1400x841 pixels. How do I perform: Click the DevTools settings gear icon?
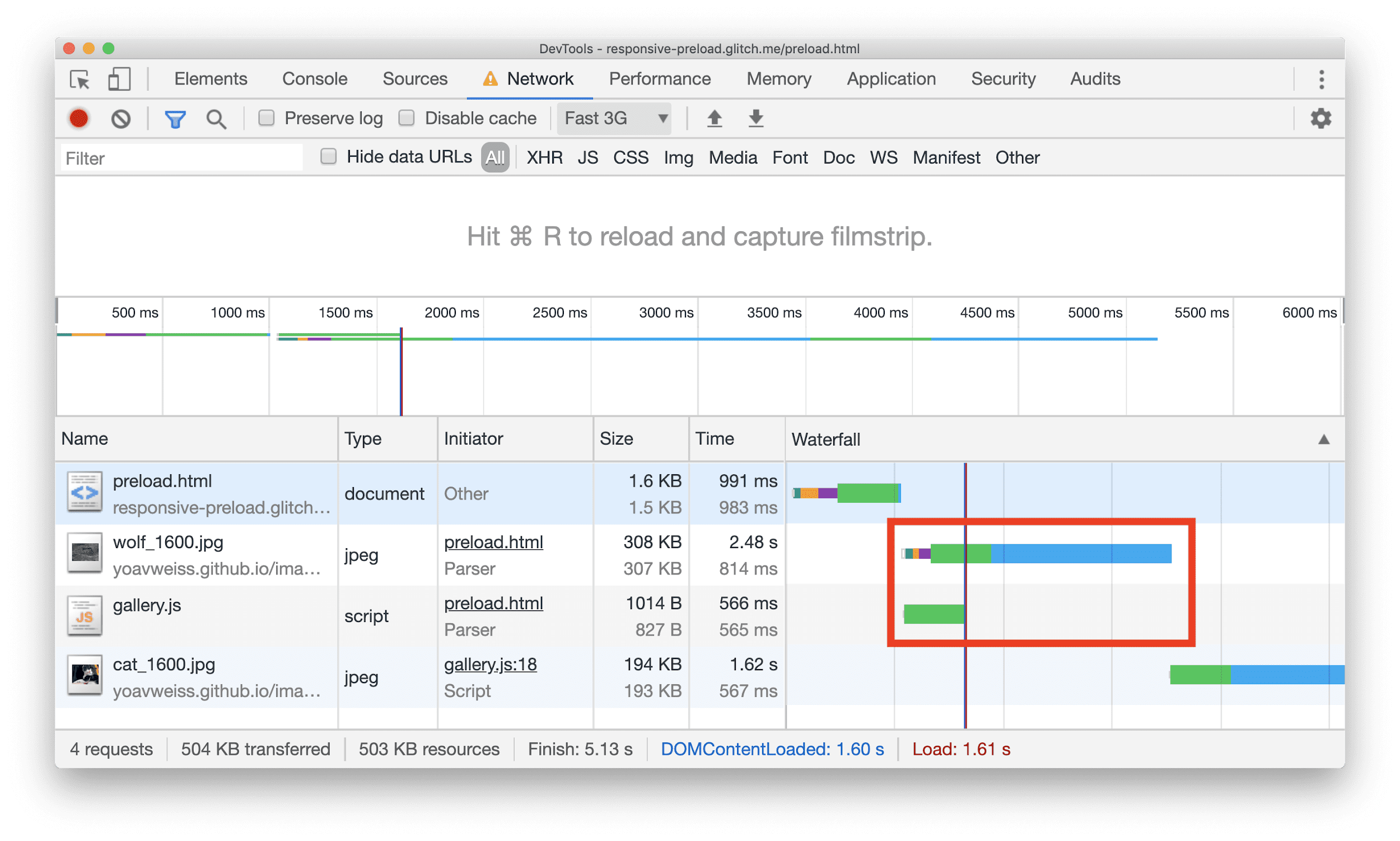(1321, 118)
